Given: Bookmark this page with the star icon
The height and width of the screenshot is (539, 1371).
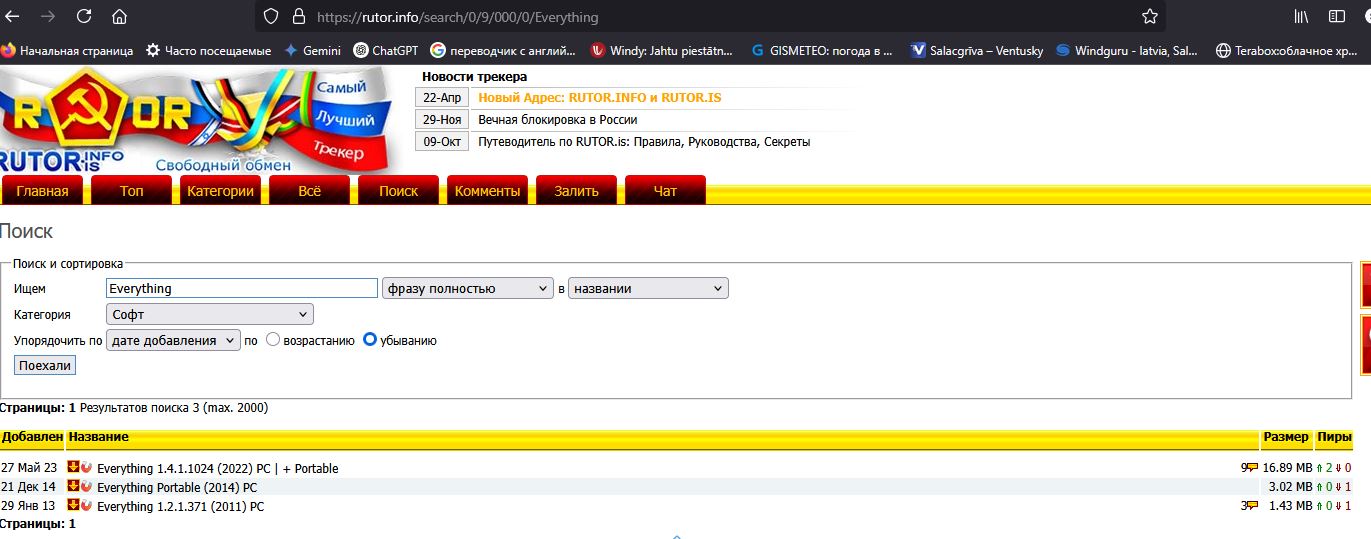Looking at the screenshot, I should (x=1150, y=16).
